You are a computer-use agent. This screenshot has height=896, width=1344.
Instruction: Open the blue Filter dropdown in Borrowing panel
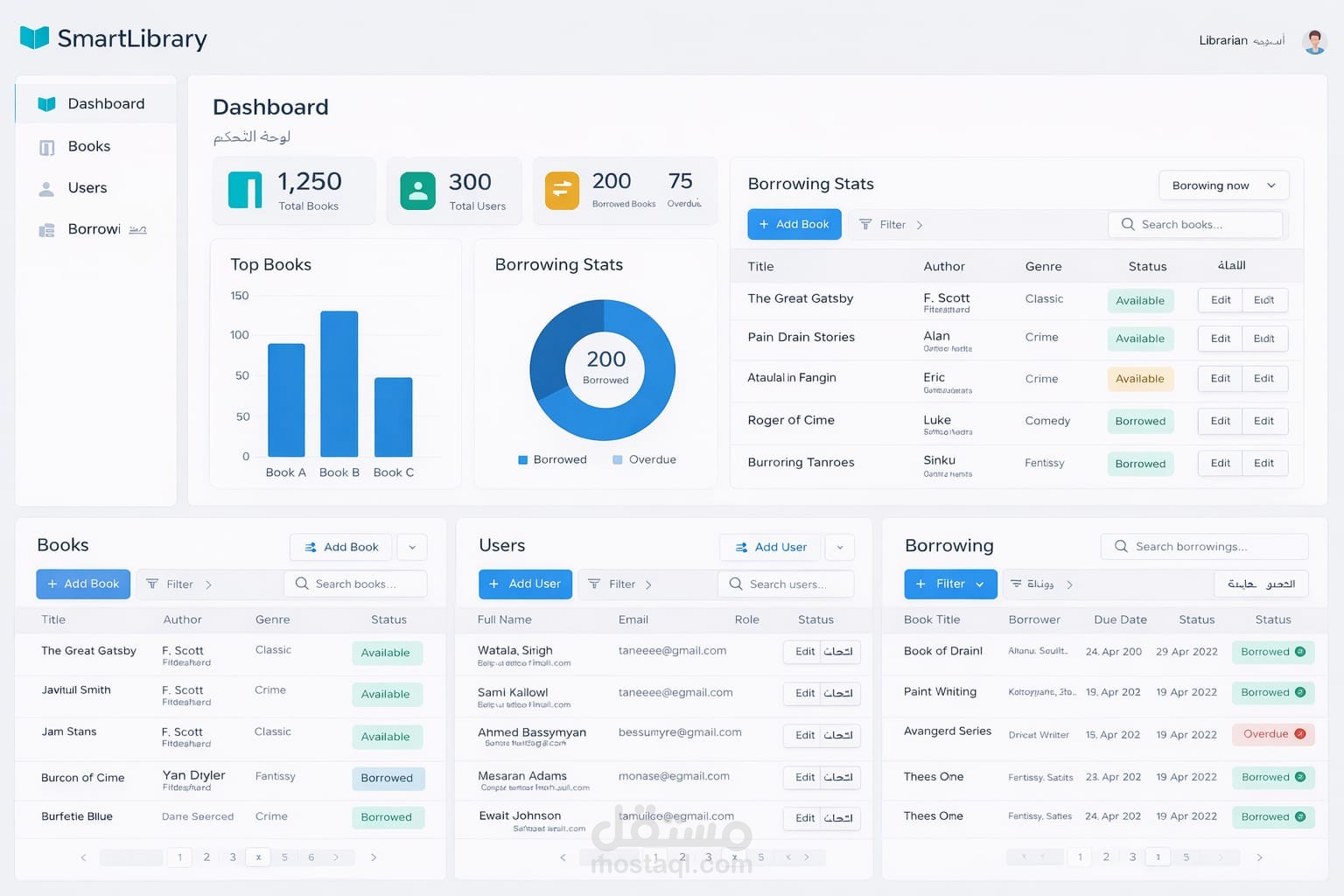[x=950, y=584]
